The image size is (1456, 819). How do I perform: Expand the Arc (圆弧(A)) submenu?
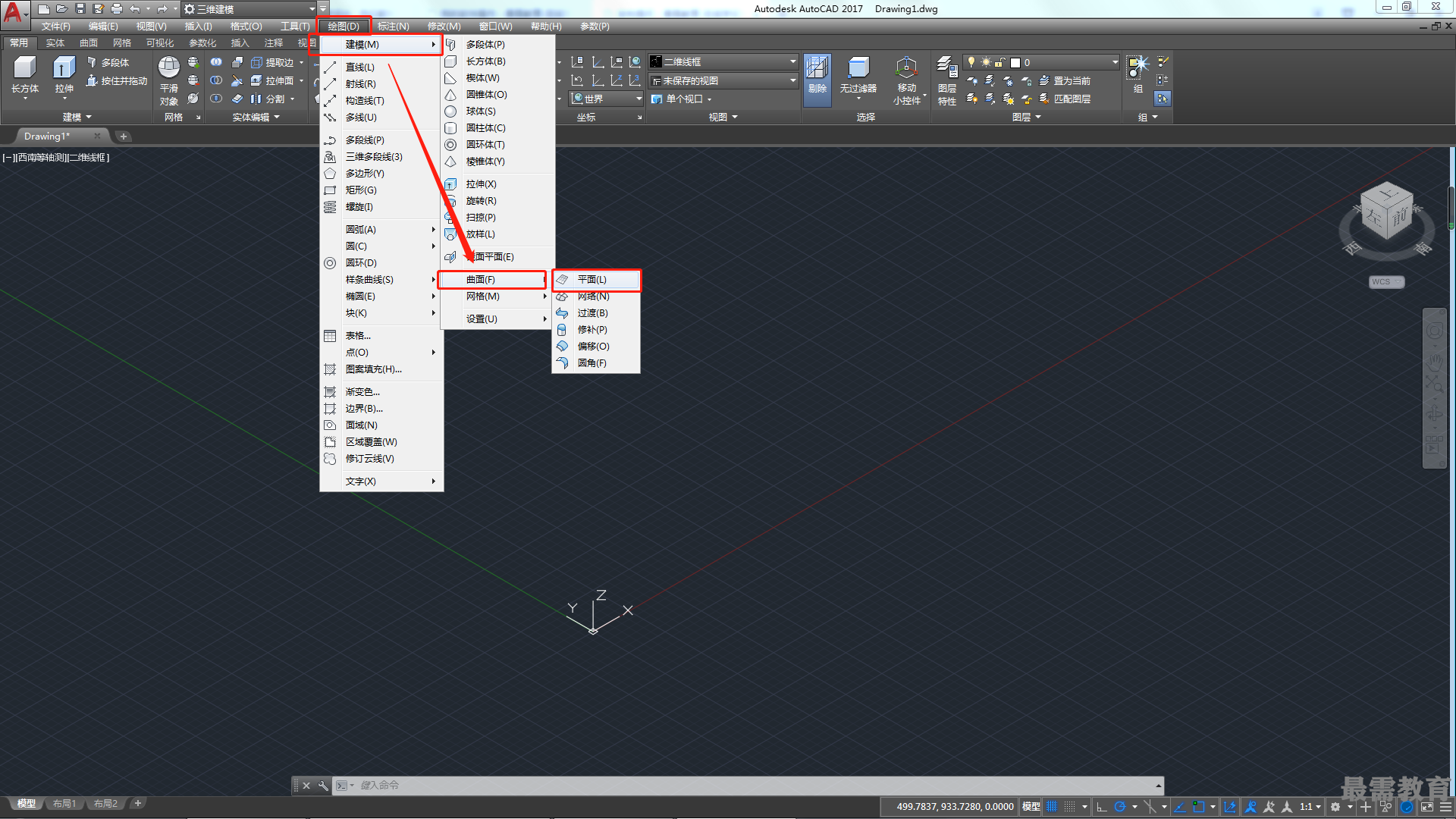pyautogui.click(x=381, y=230)
